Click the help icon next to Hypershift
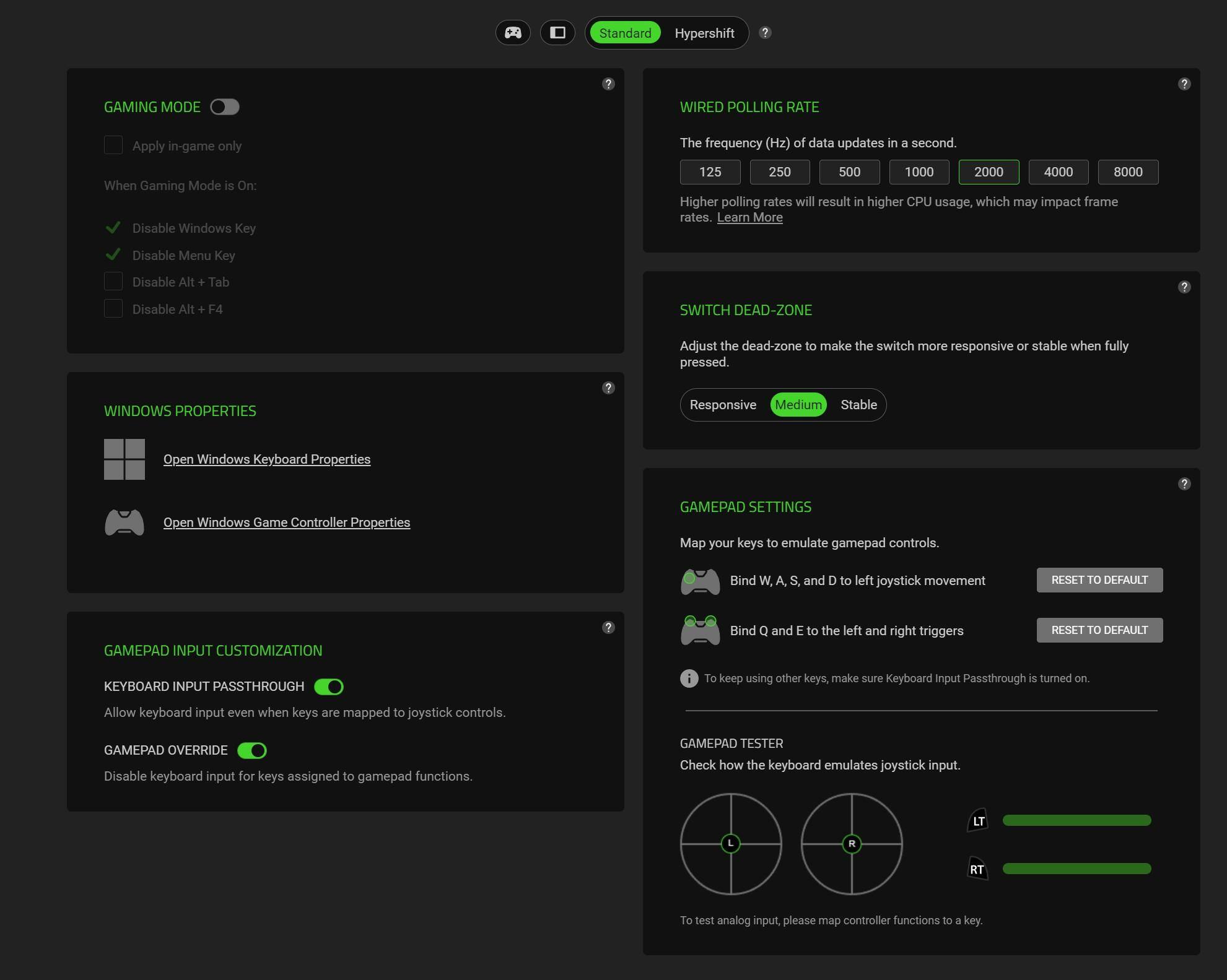This screenshot has height=980, width=1227. click(x=765, y=33)
